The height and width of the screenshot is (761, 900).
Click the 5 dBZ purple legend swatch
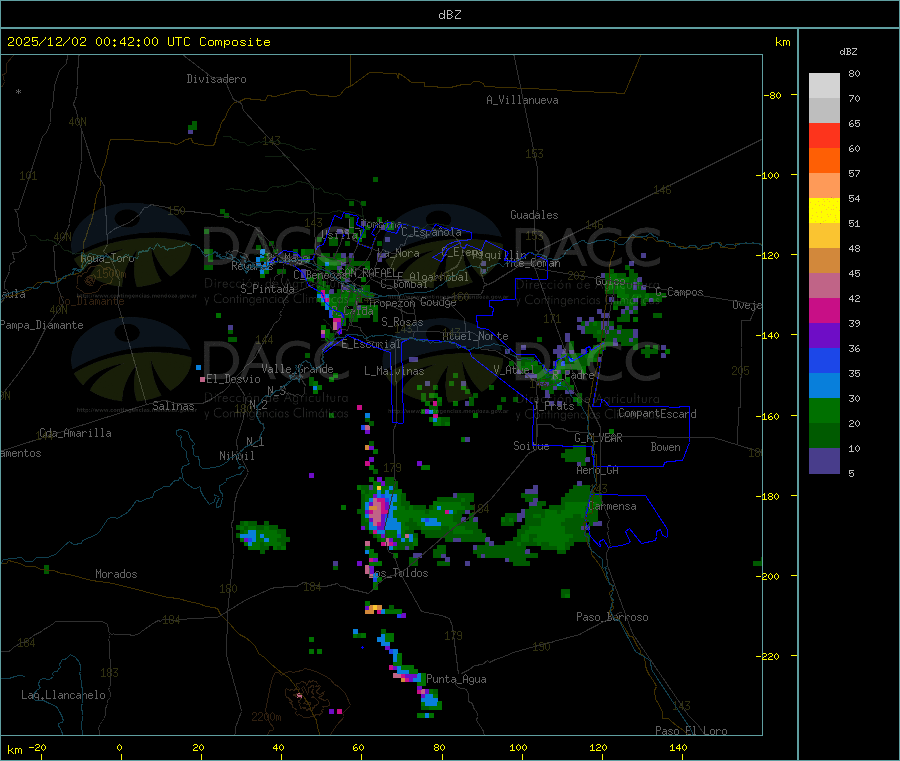click(824, 461)
